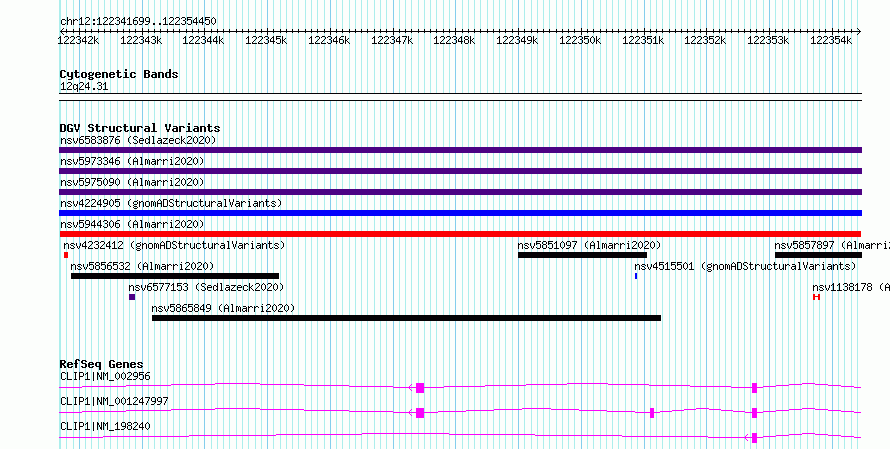The image size is (890, 449).
Task: Click the black nsv5851097 variant bar
Action: point(582,255)
